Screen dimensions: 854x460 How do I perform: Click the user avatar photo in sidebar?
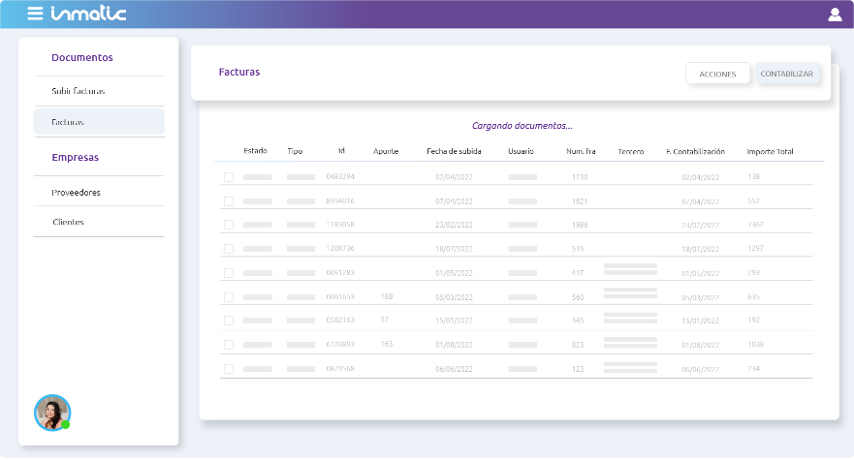click(52, 412)
